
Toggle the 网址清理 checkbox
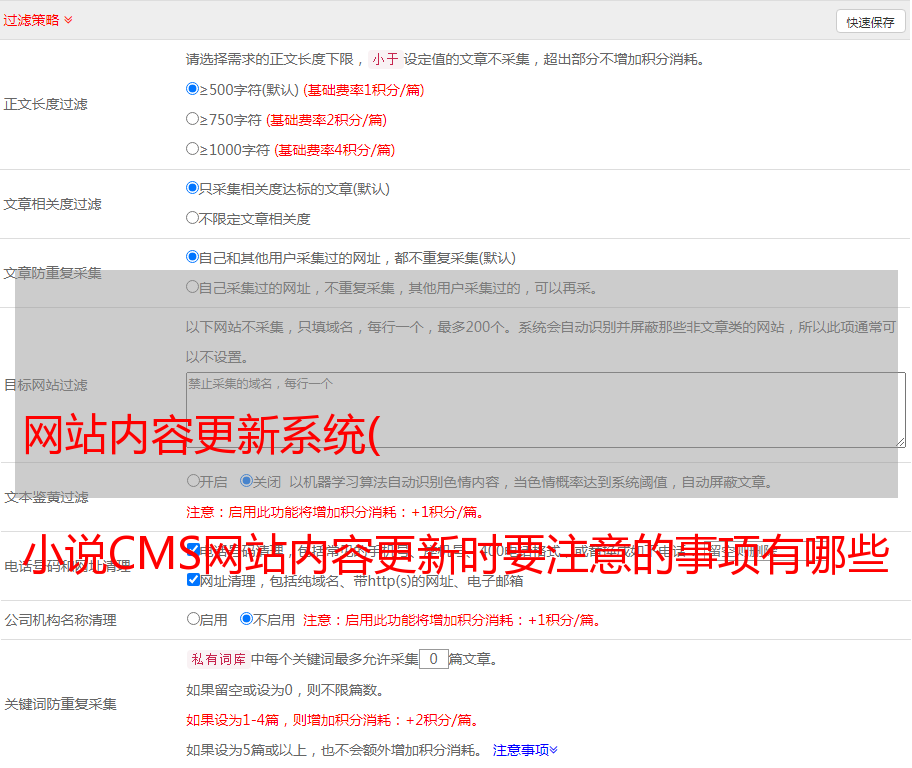pos(194,579)
